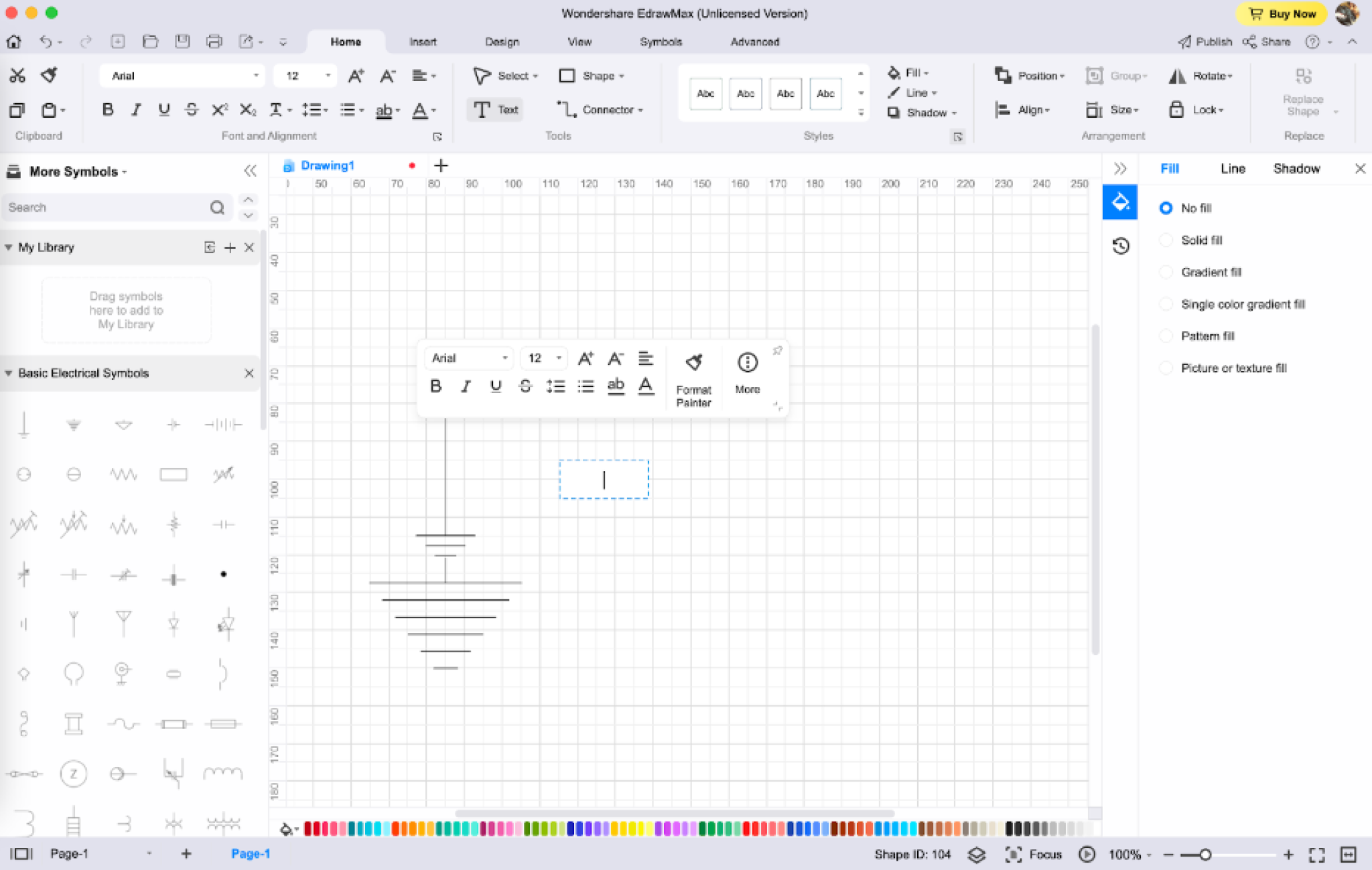Click the Format Painter icon in the Clipboard group
1372x870 pixels.
point(48,75)
